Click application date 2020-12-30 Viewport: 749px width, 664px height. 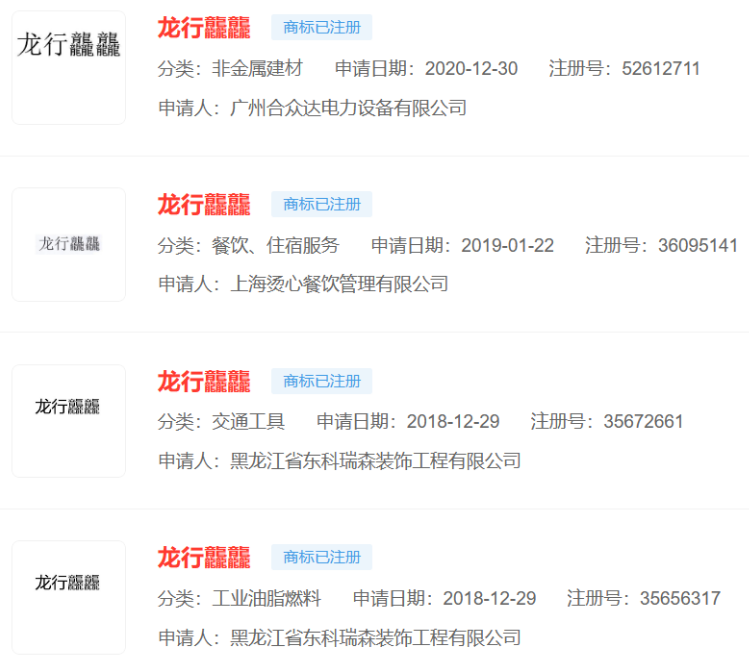[x=471, y=69]
